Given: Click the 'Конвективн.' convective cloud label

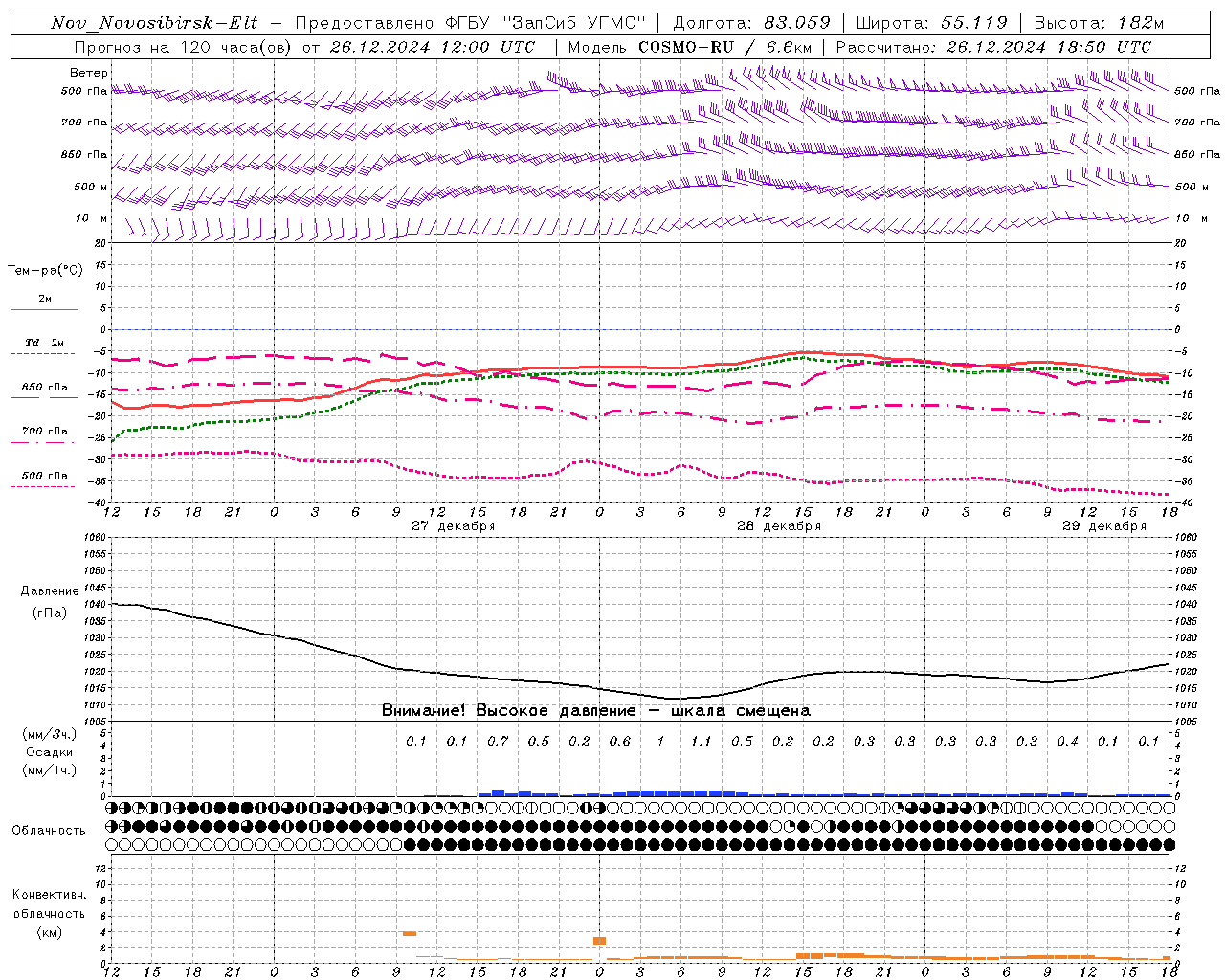Looking at the screenshot, I should coord(49,895).
